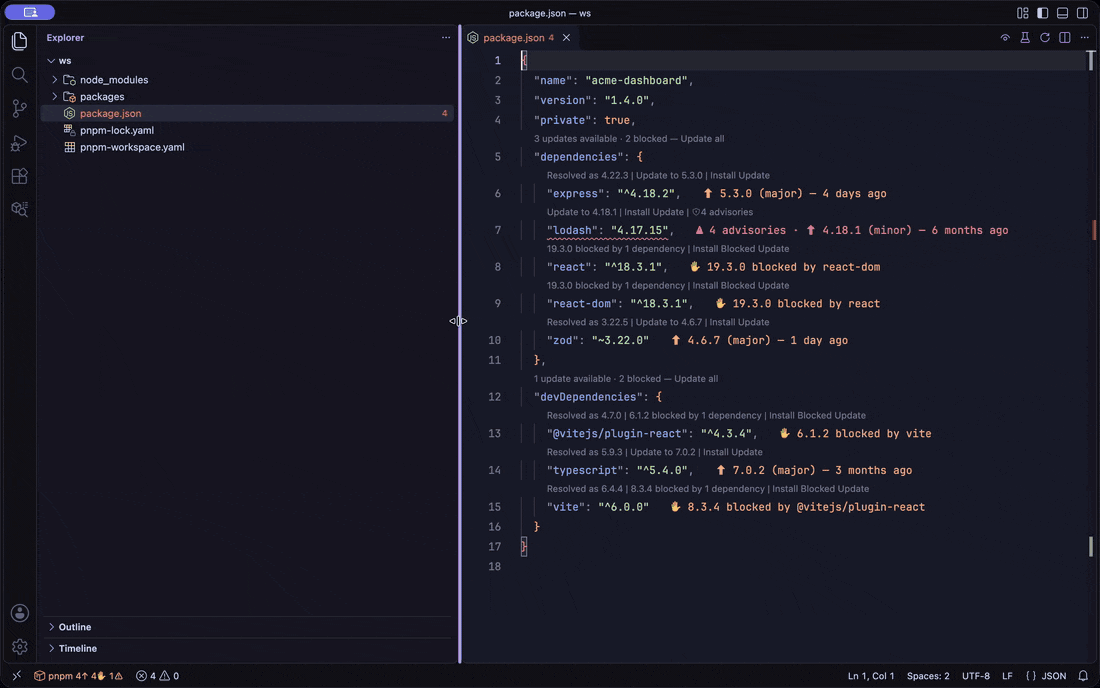
Task: Click the "1.4.0" version value
Action: [x=627, y=100]
